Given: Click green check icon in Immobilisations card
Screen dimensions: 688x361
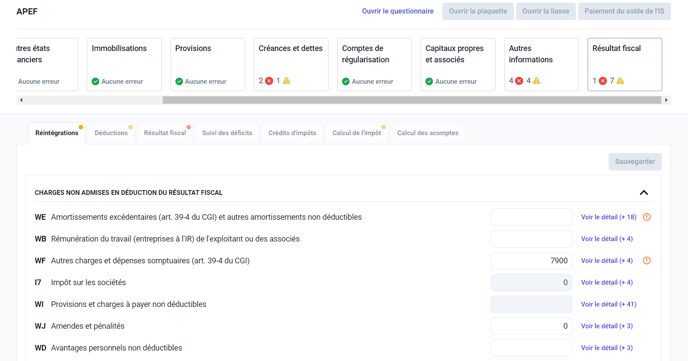Looking at the screenshot, I should [95, 82].
